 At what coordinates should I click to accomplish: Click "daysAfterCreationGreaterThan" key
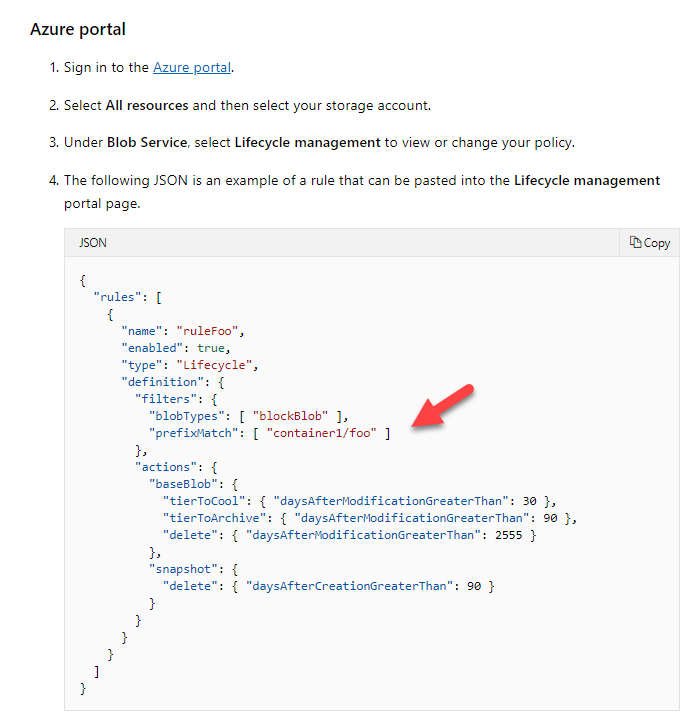pos(349,587)
